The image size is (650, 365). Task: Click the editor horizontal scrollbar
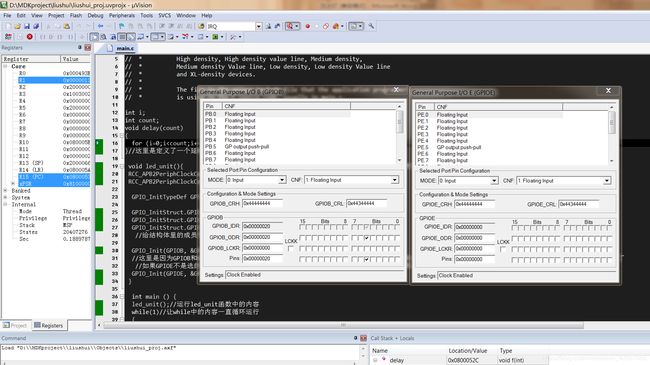point(343,326)
